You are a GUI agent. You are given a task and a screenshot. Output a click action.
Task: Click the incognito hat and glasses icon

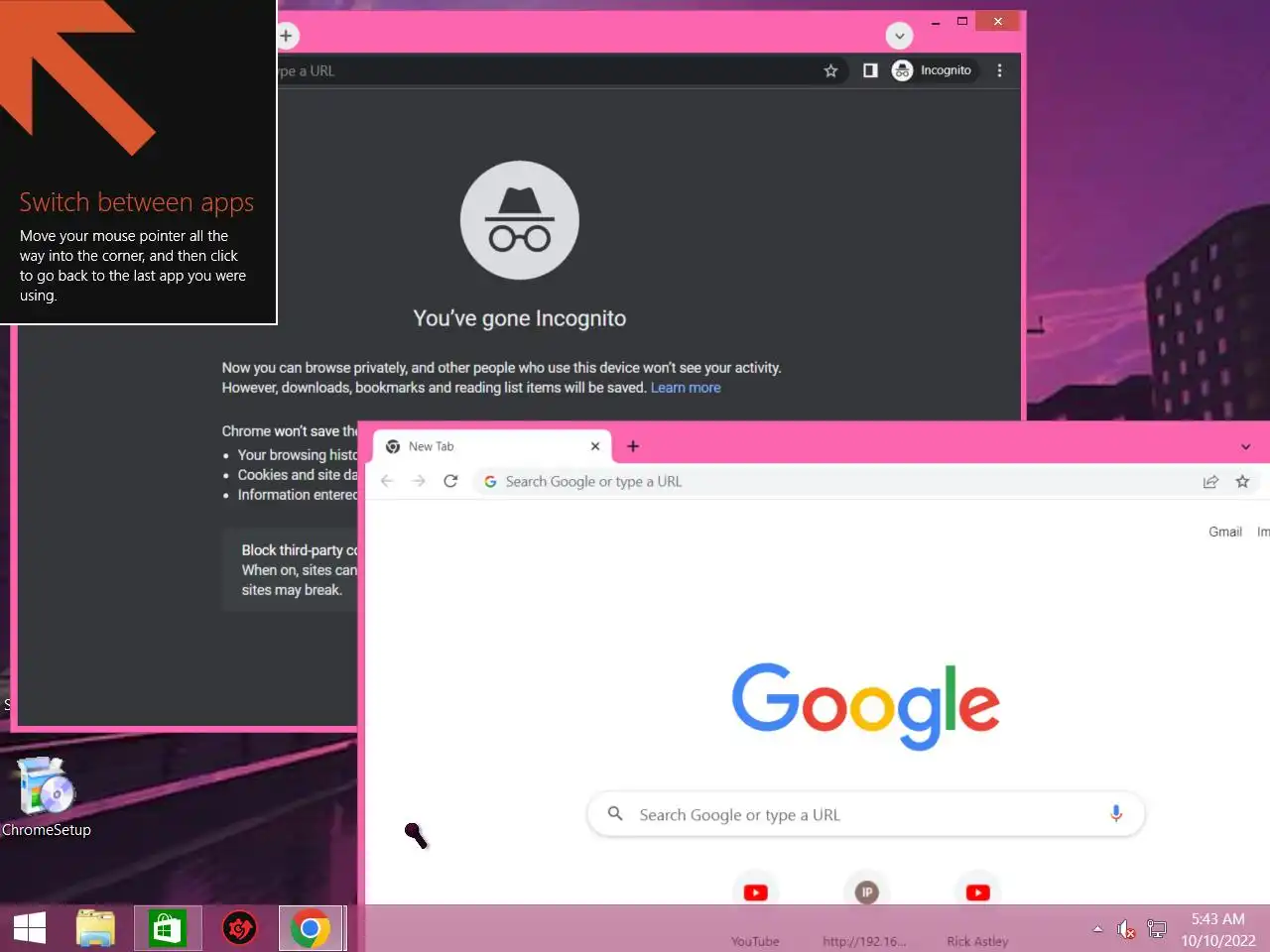[520, 221]
